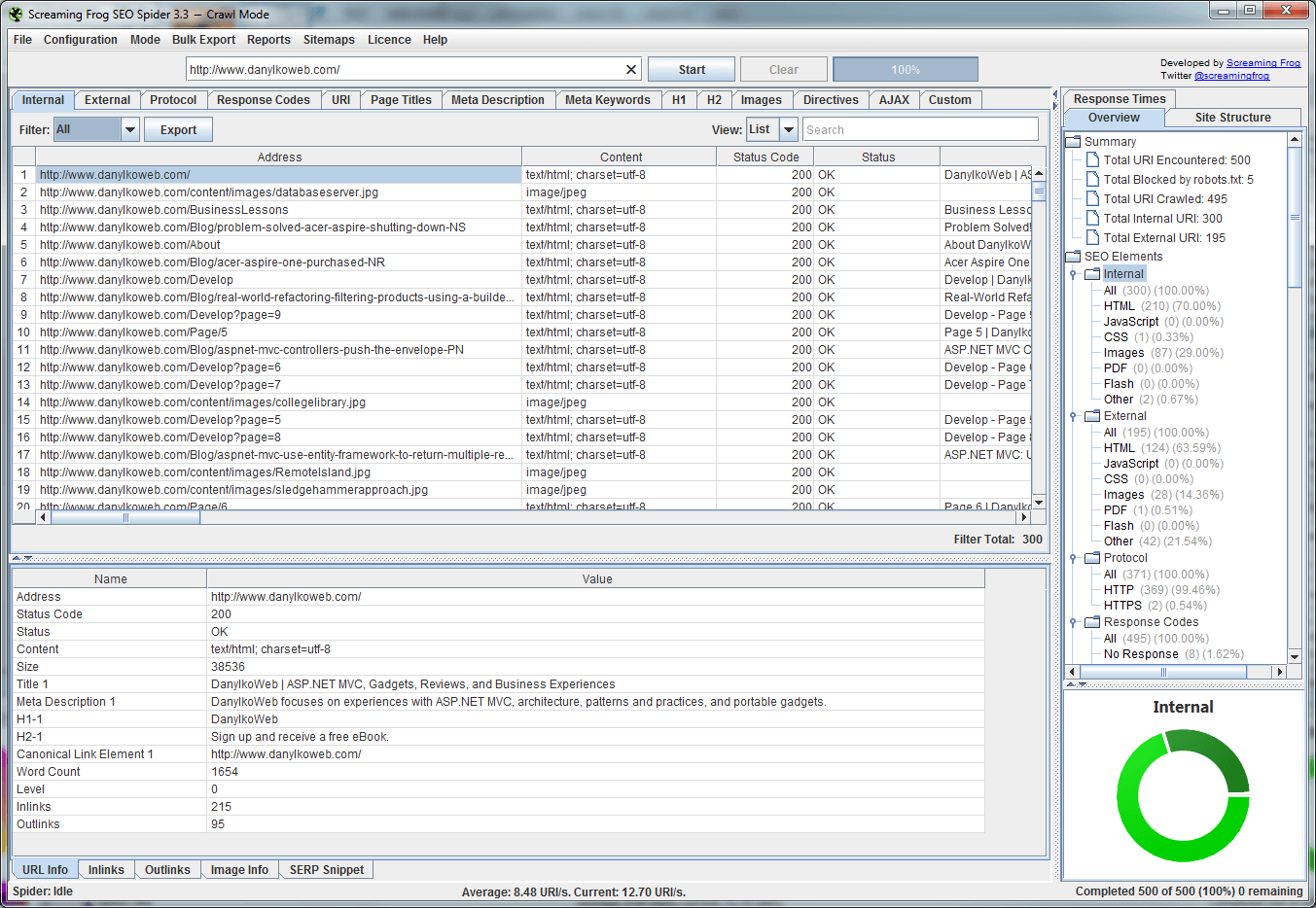Click document icon beside Total URI Encountered
This screenshot has width=1316, height=908.
(x=1092, y=160)
